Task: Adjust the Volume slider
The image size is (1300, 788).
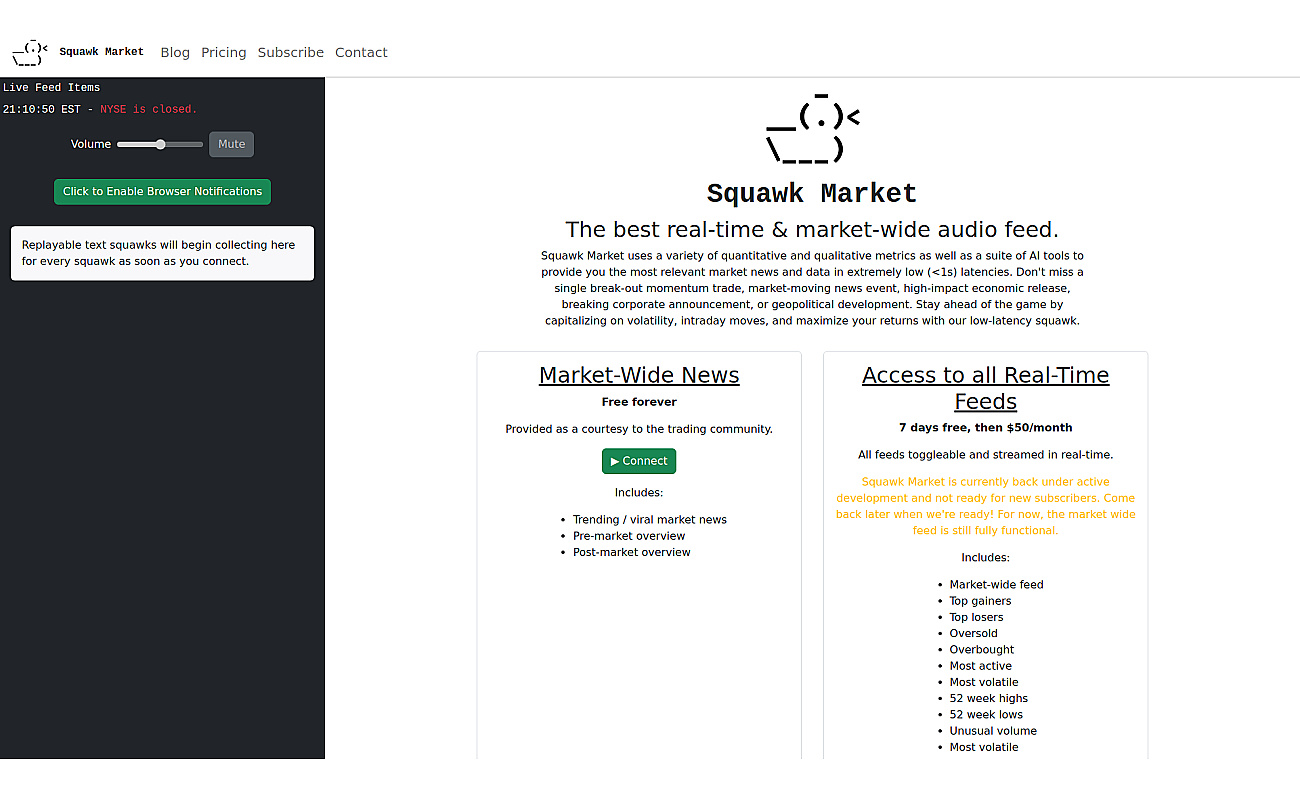Action: (x=160, y=144)
